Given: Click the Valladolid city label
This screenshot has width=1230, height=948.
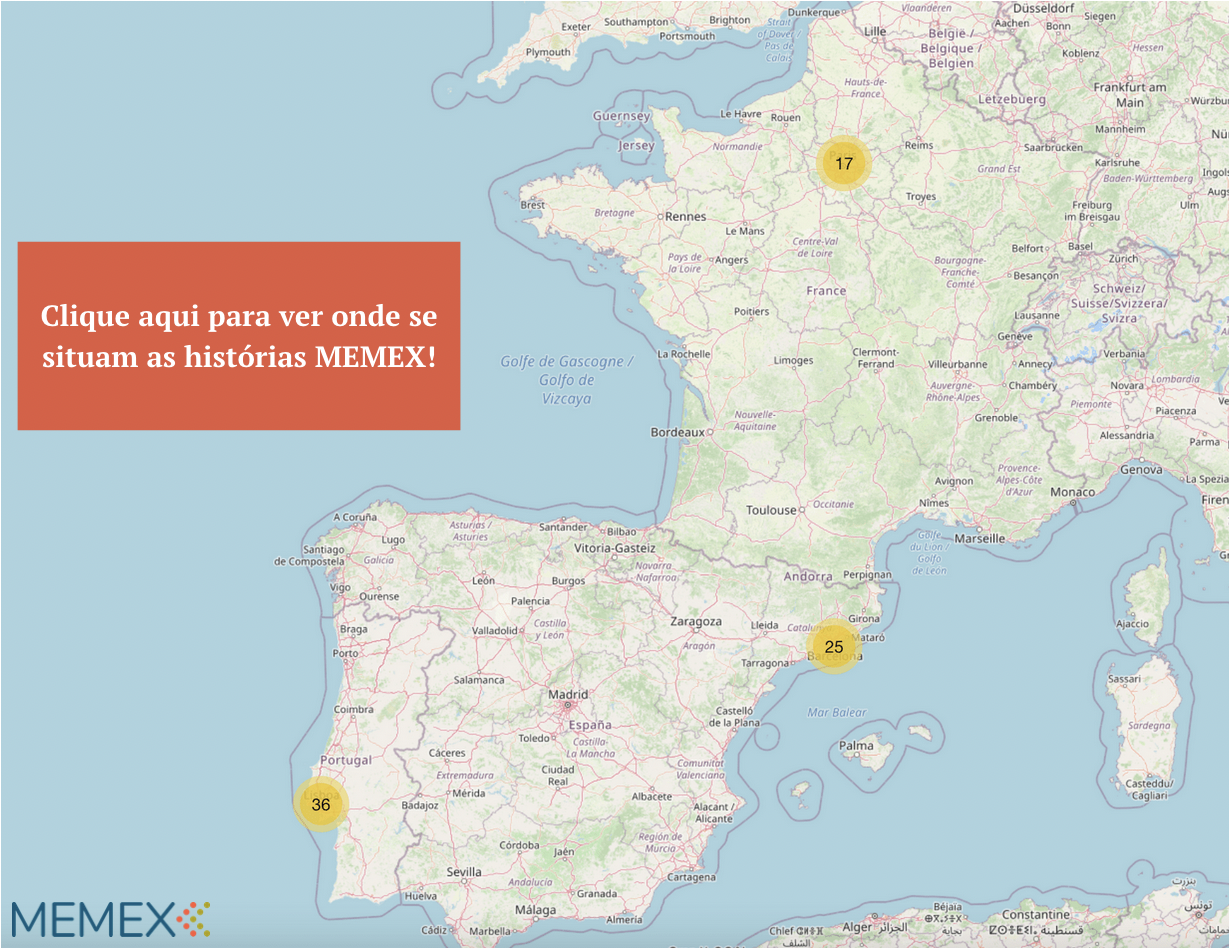Looking at the screenshot, I should click(495, 631).
